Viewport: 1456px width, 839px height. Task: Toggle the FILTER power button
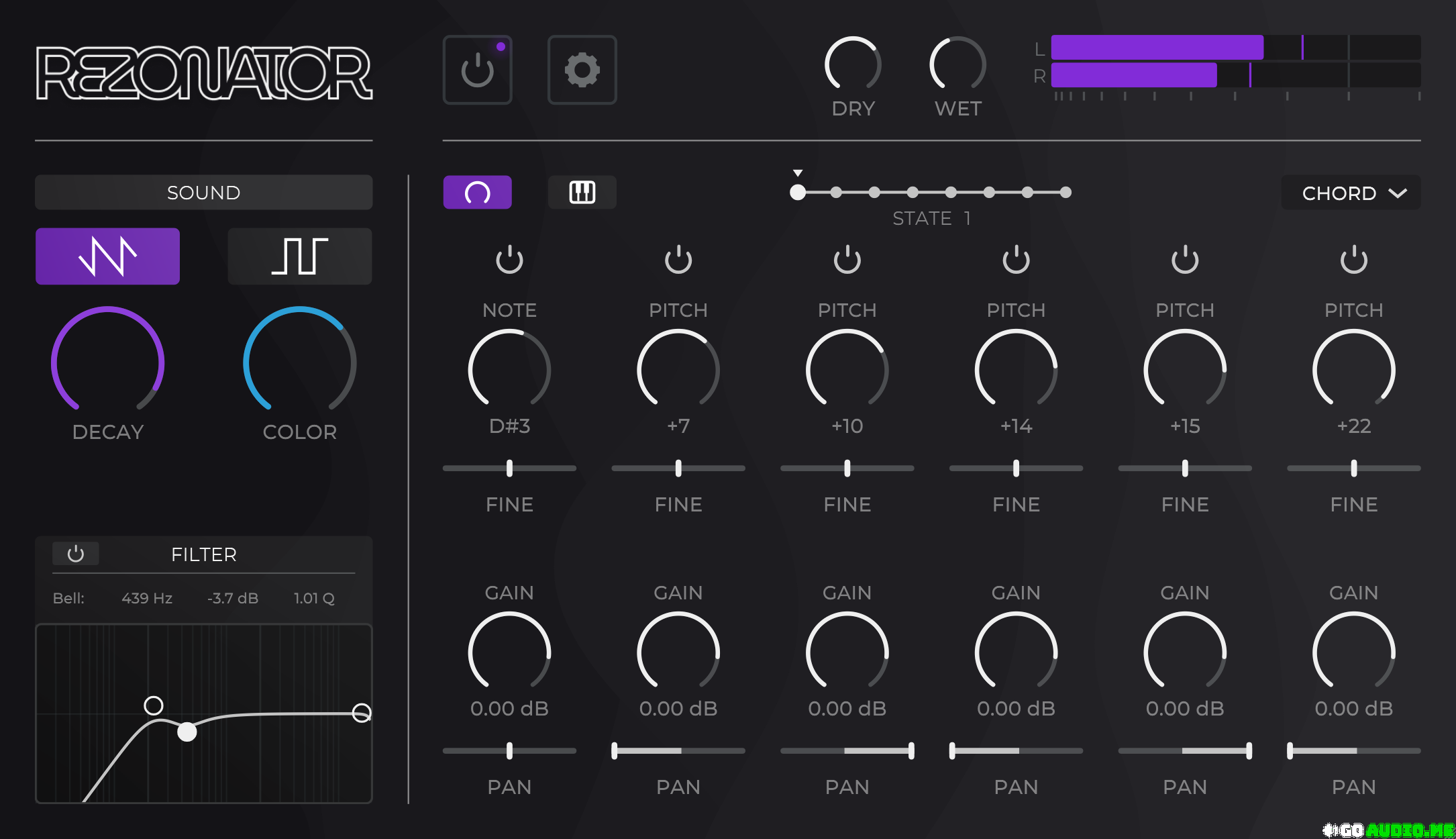pyautogui.click(x=76, y=554)
